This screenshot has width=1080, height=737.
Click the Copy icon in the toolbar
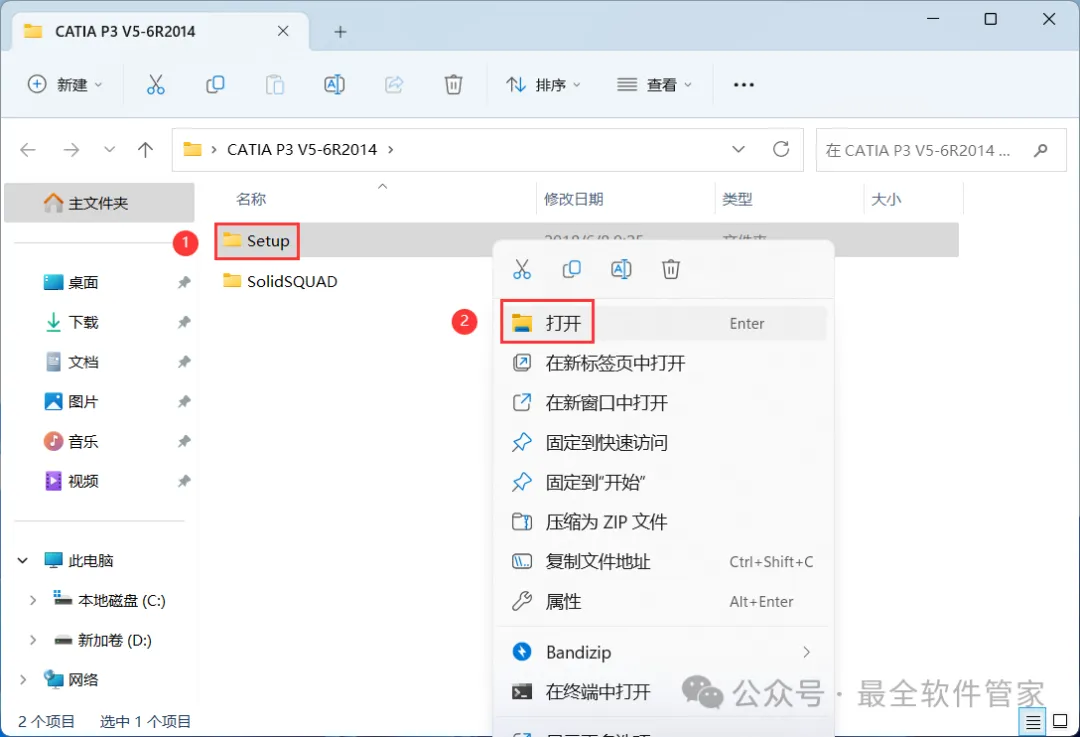pos(215,85)
